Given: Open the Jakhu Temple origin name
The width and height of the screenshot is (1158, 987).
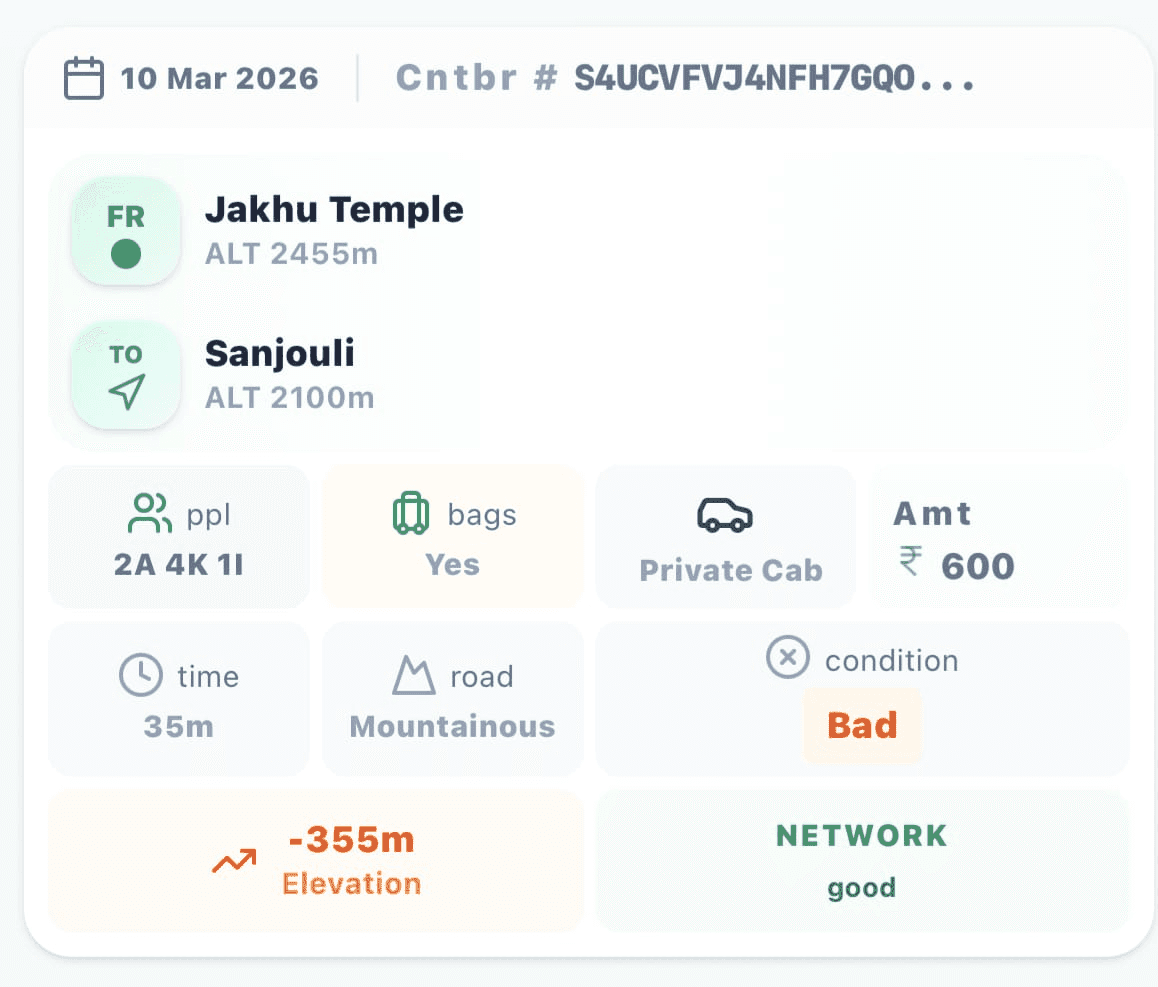Looking at the screenshot, I should coord(334,210).
